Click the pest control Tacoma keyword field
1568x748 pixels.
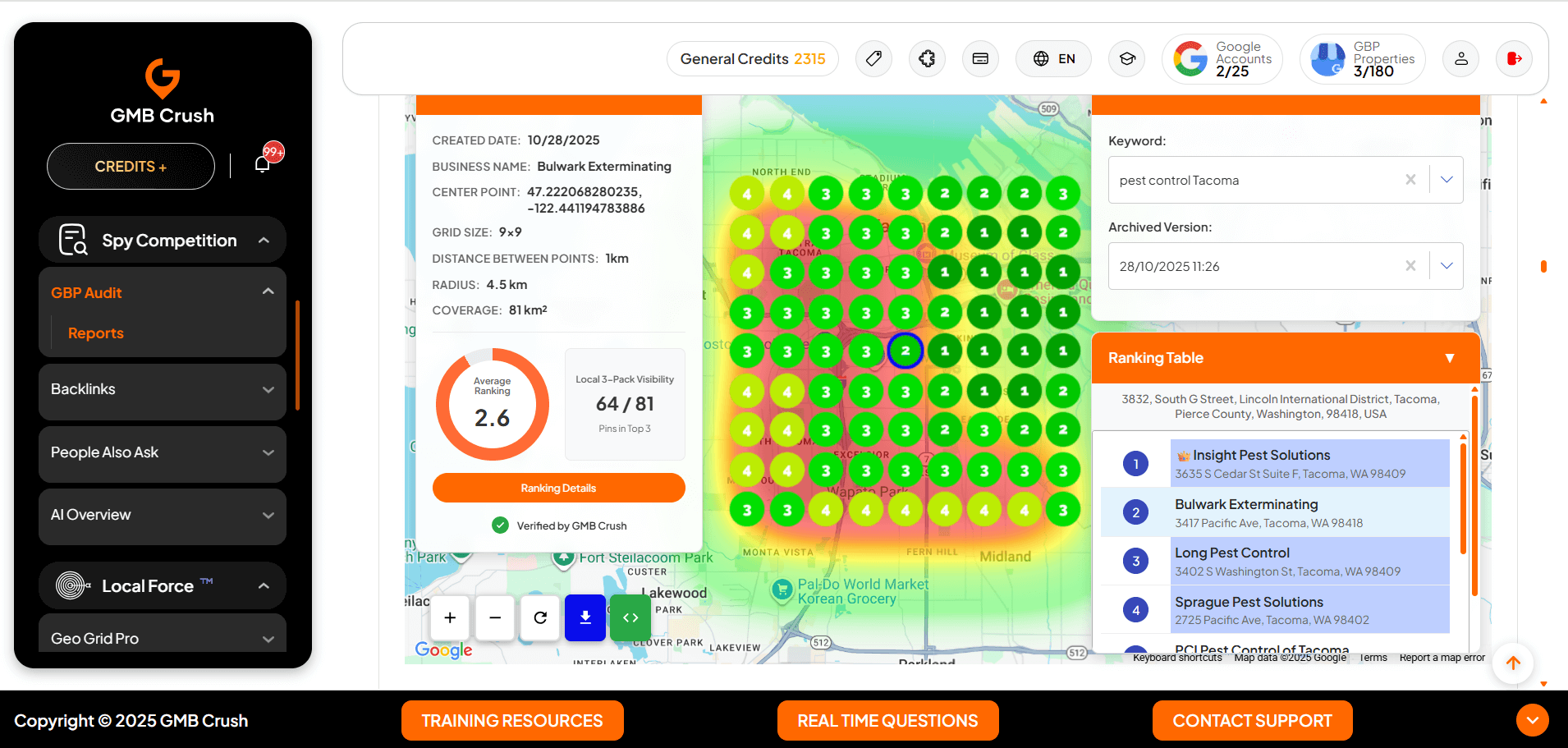(x=1286, y=180)
